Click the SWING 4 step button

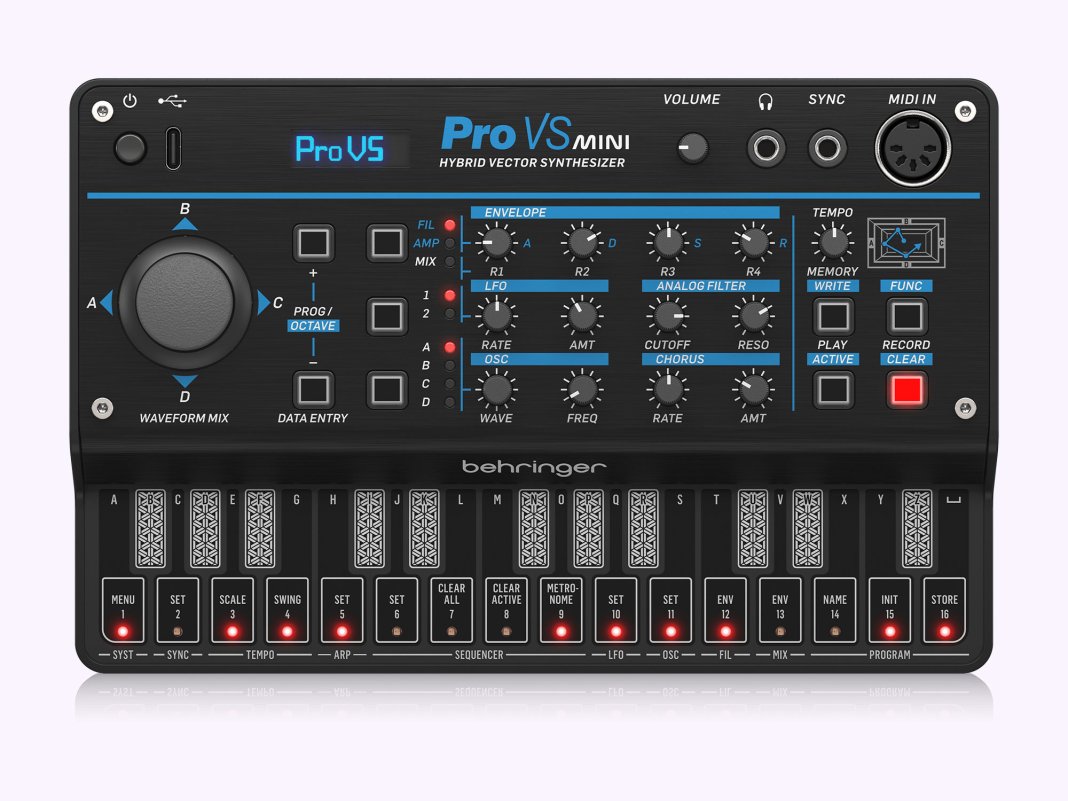pos(287,610)
